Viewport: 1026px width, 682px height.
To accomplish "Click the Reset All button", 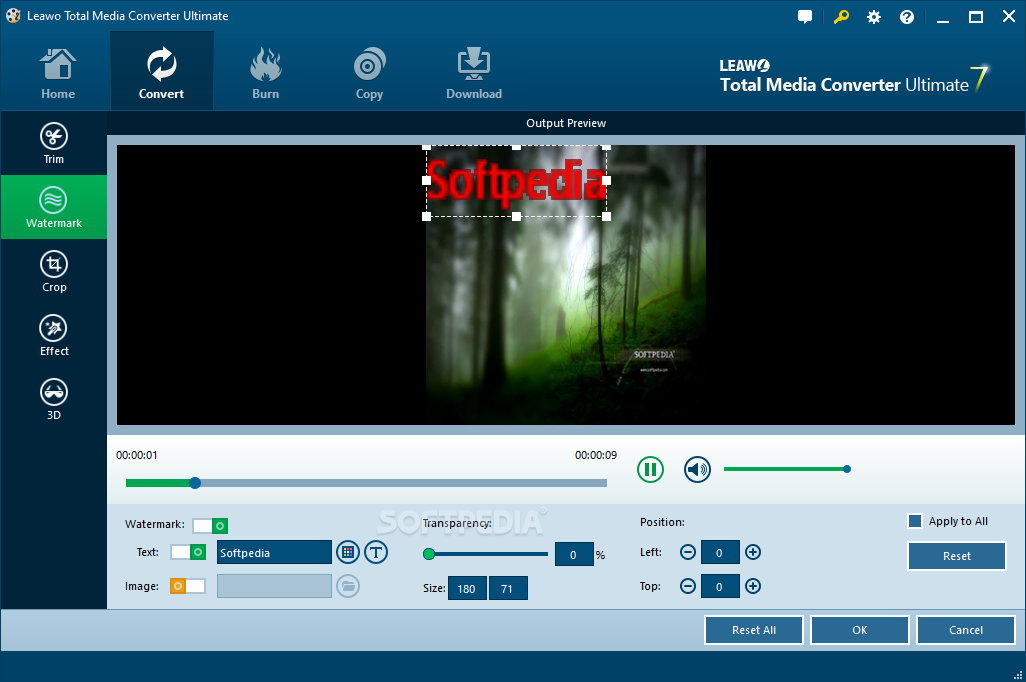I will click(x=754, y=630).
